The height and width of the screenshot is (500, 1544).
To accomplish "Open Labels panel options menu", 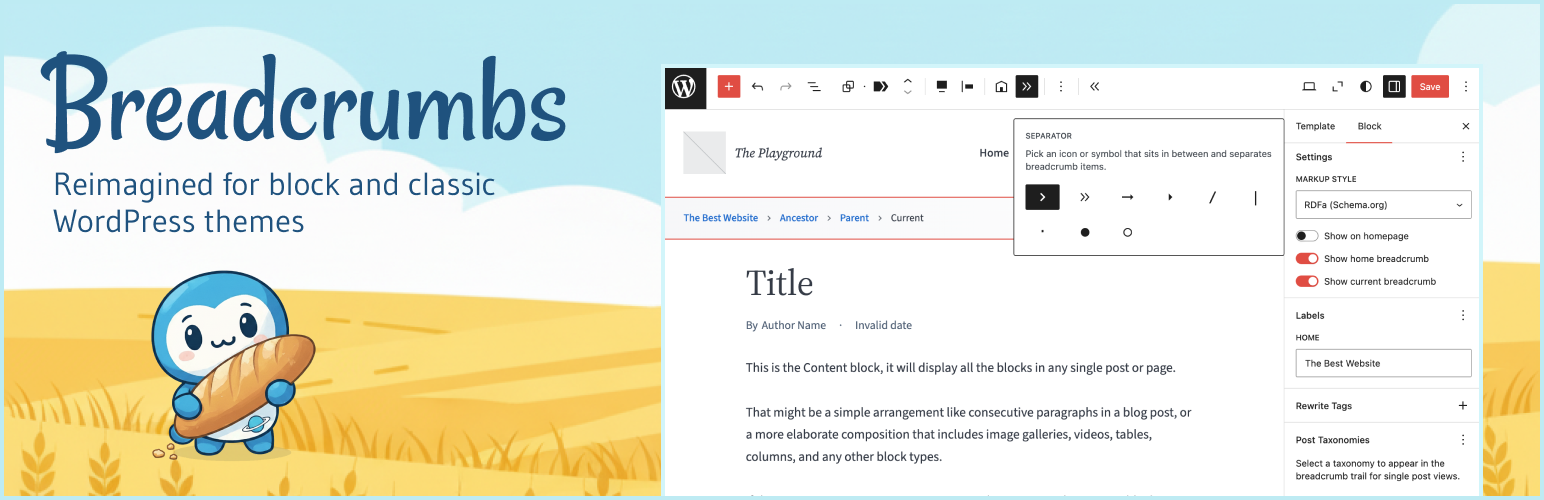I will pyautogui.click(x=1463, y=315).
